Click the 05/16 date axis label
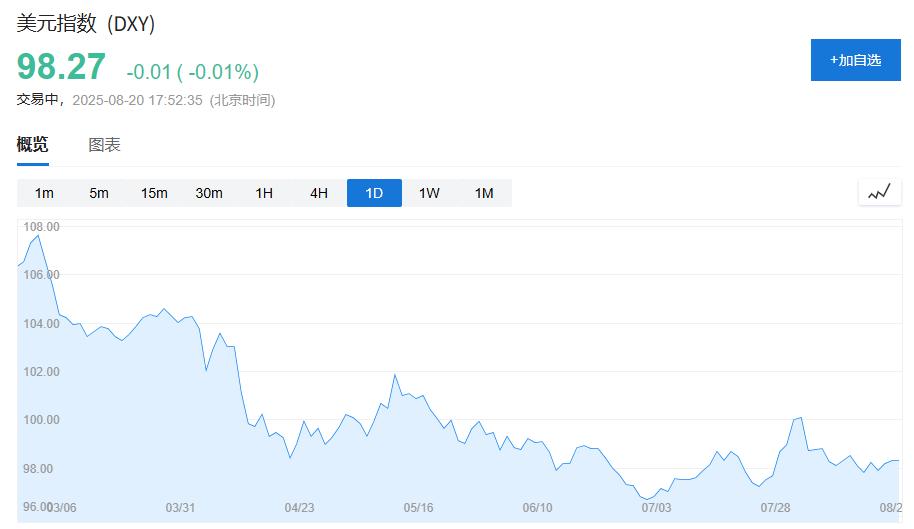This screenshot has height=529, width=914. tap(419, 507)
